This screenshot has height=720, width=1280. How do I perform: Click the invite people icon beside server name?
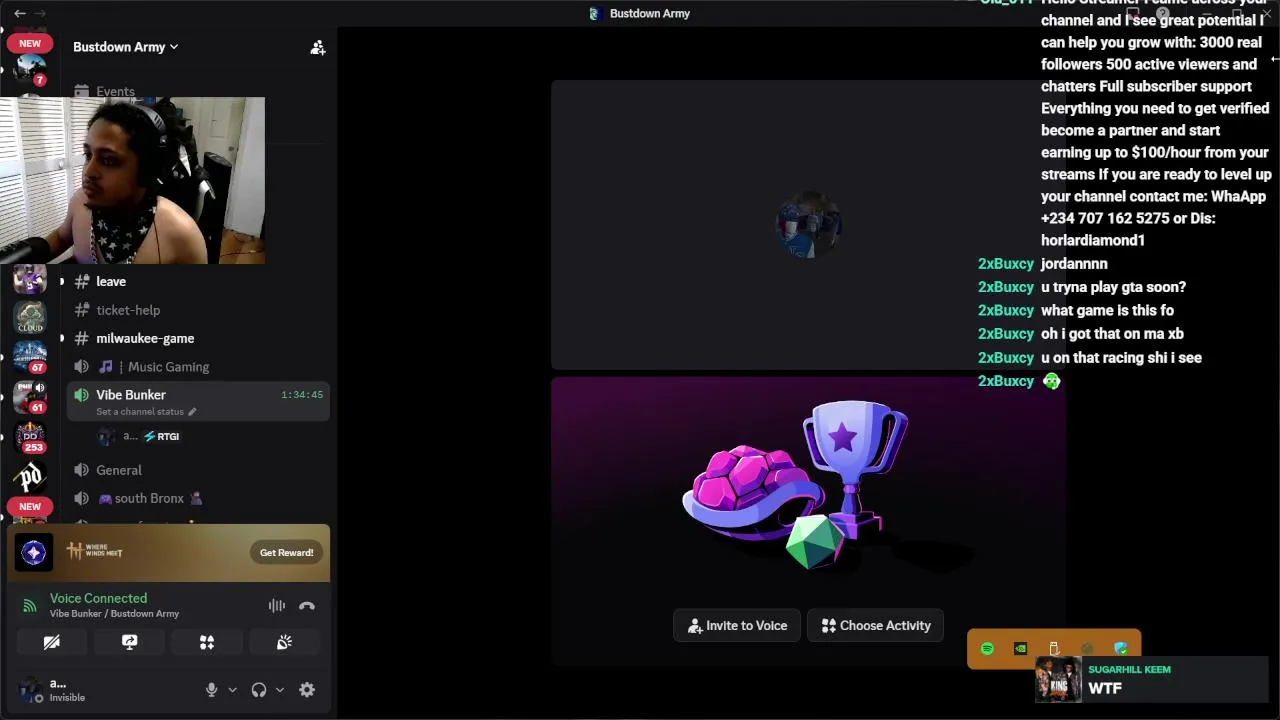(x=318, y=47)
